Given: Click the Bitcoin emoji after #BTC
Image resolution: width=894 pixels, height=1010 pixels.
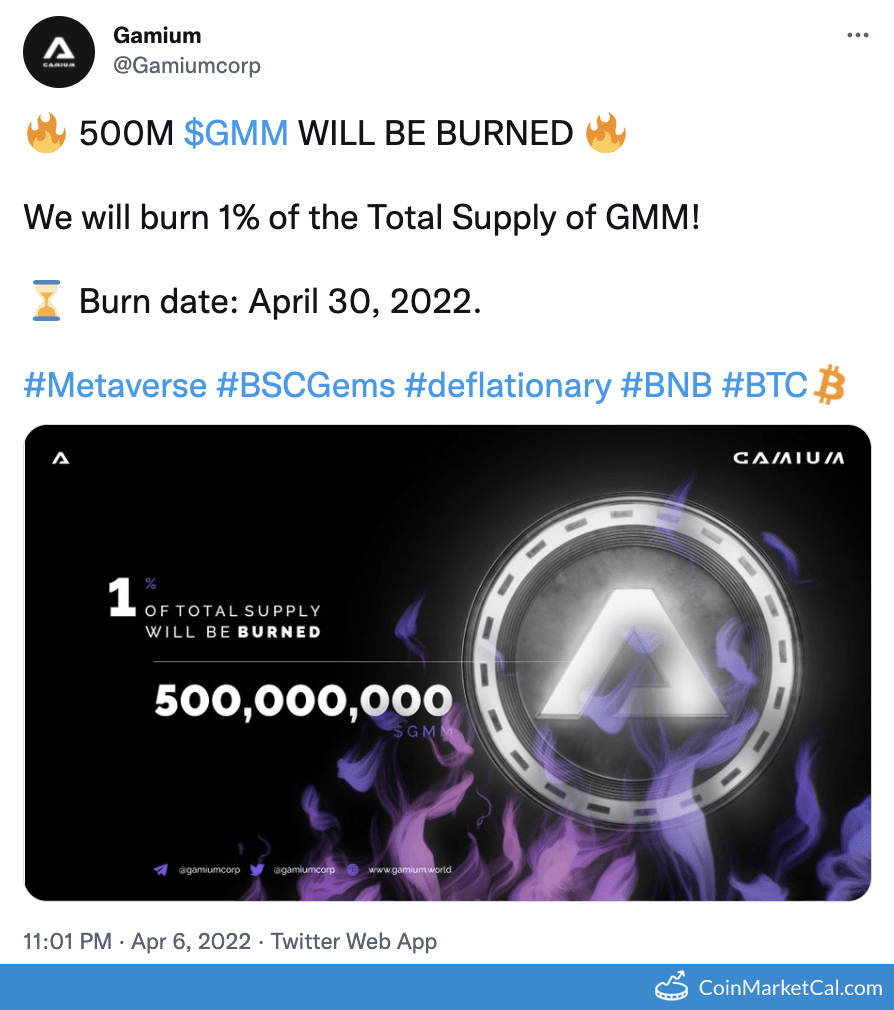Looking at the screenshot, I should pyautogui.click(x=830, y=384).
